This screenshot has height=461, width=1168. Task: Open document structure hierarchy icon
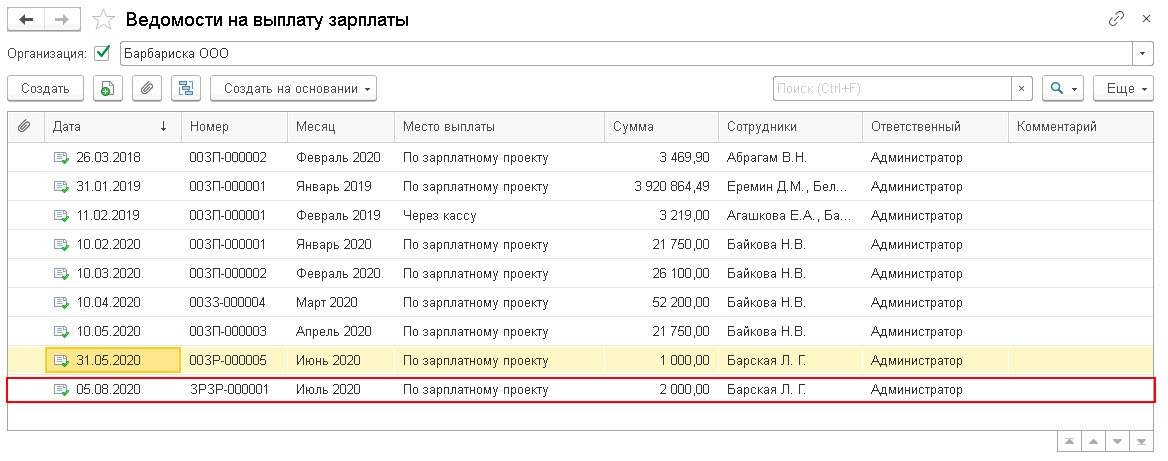pyautogui.click(x=185, y=89)
